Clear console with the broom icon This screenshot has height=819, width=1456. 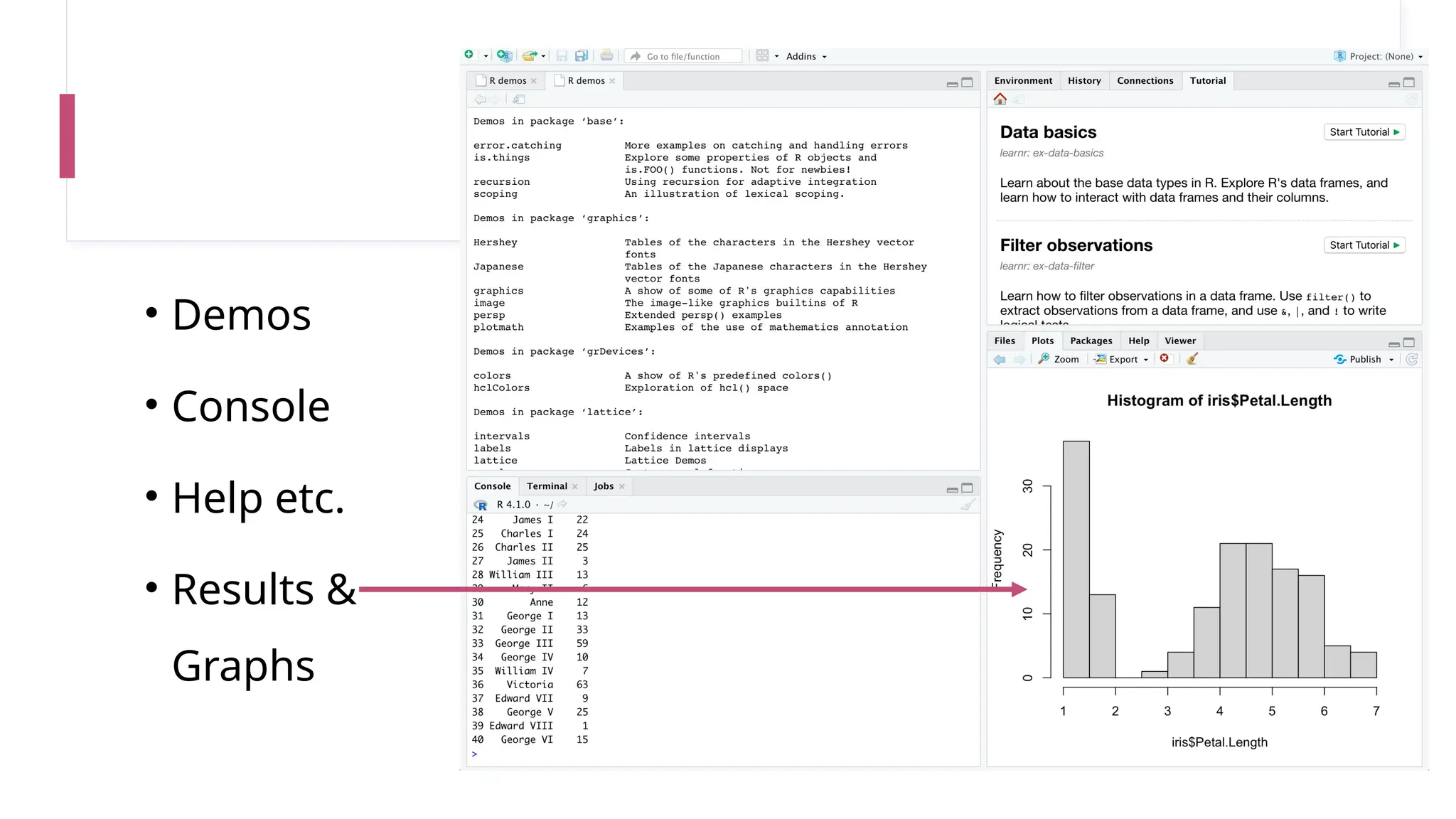[x=968, y=505]
